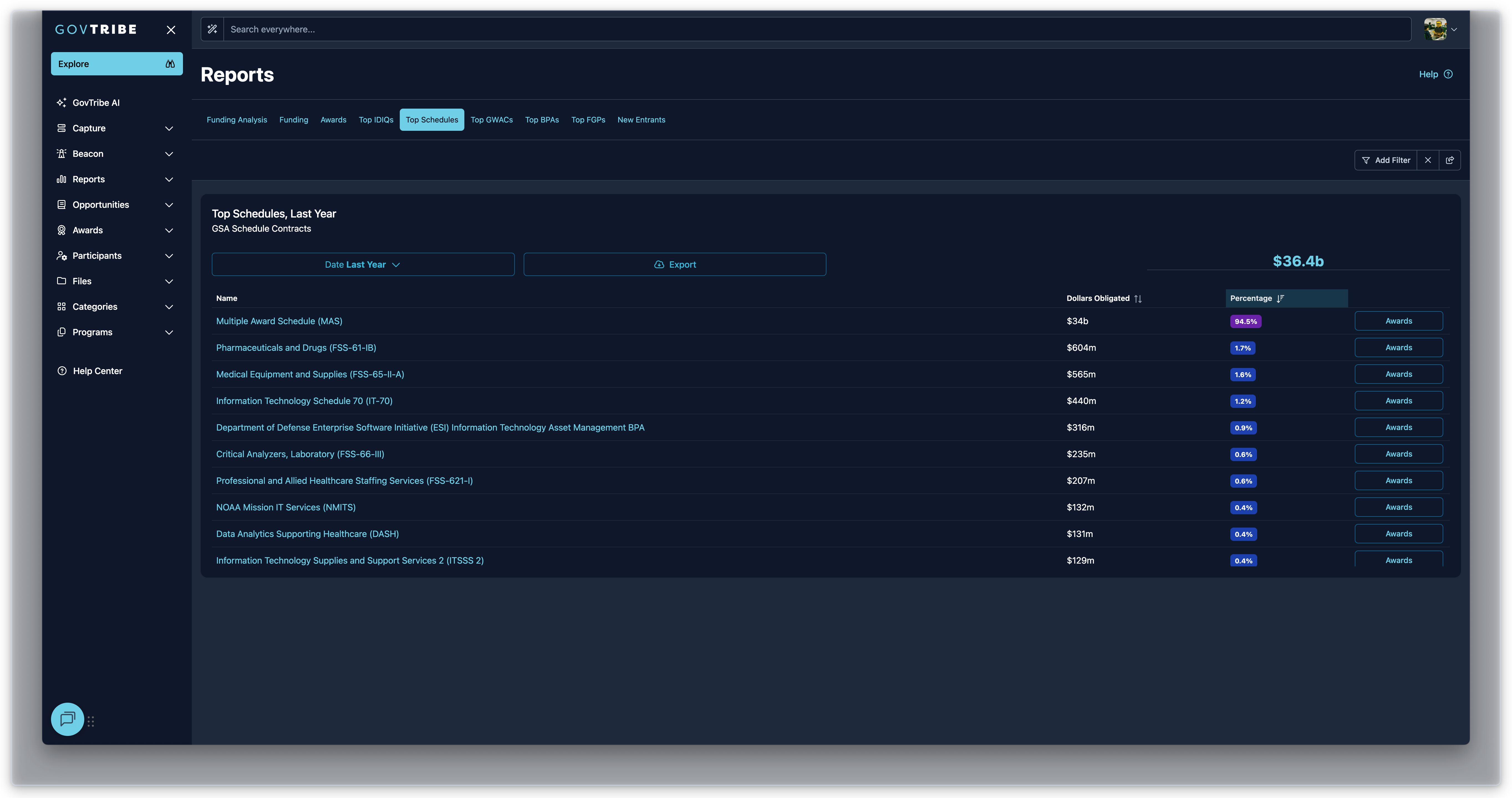
Task: Expand the Programs menu chevron
Action: 169,333
